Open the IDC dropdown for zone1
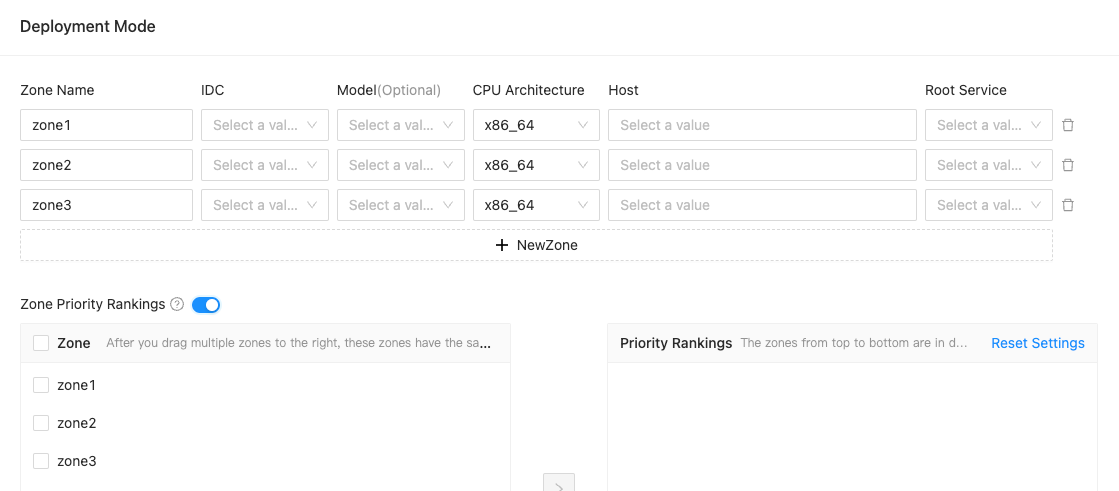Viewport: 1119px width, 491px height. 265,125
